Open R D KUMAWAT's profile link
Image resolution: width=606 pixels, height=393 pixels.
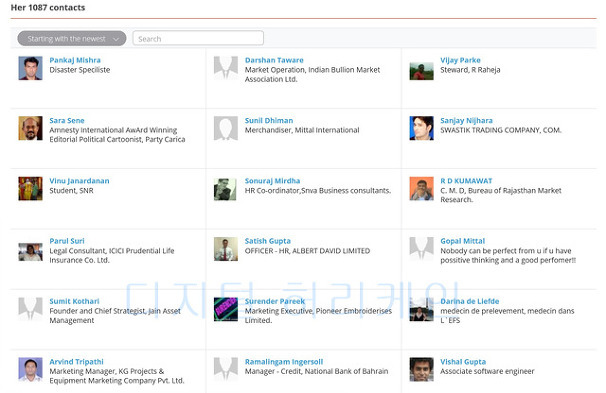(x=466, y=181)
